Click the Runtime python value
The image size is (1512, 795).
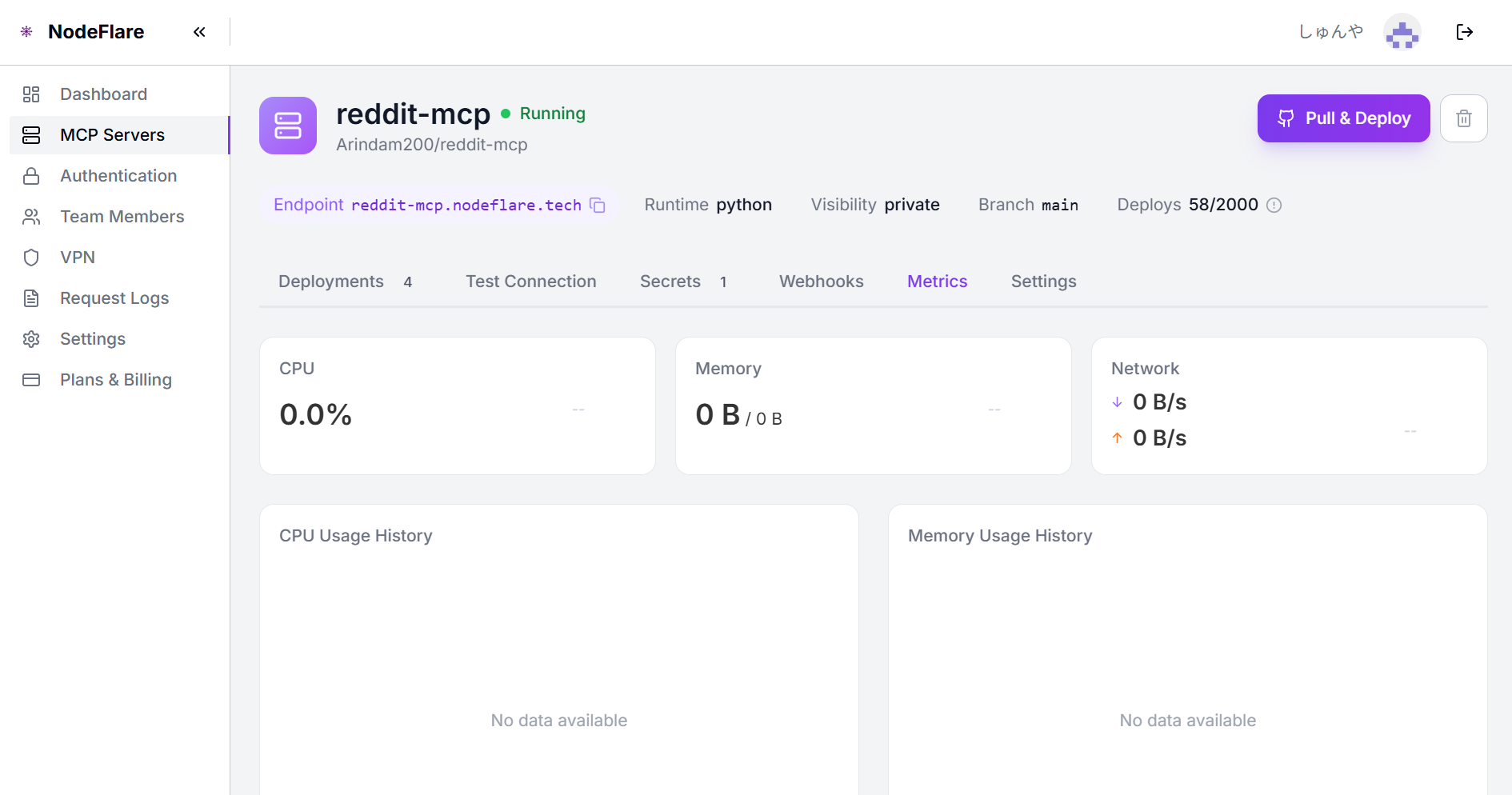pos(744,205)
